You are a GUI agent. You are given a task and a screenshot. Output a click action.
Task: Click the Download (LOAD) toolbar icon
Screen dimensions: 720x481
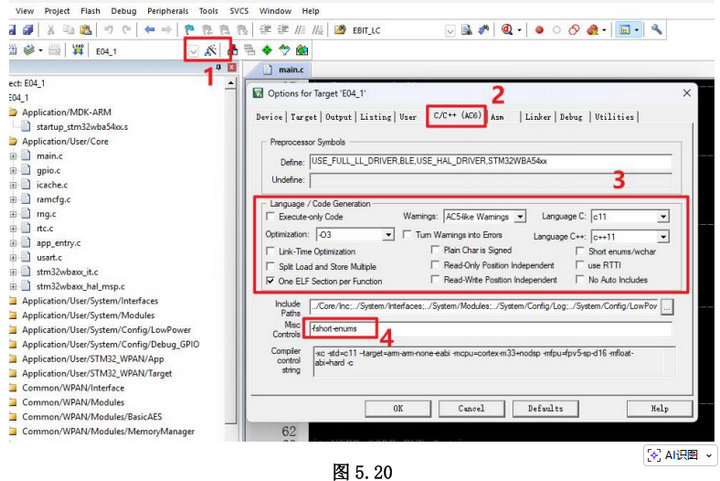[x=76, y=49]
